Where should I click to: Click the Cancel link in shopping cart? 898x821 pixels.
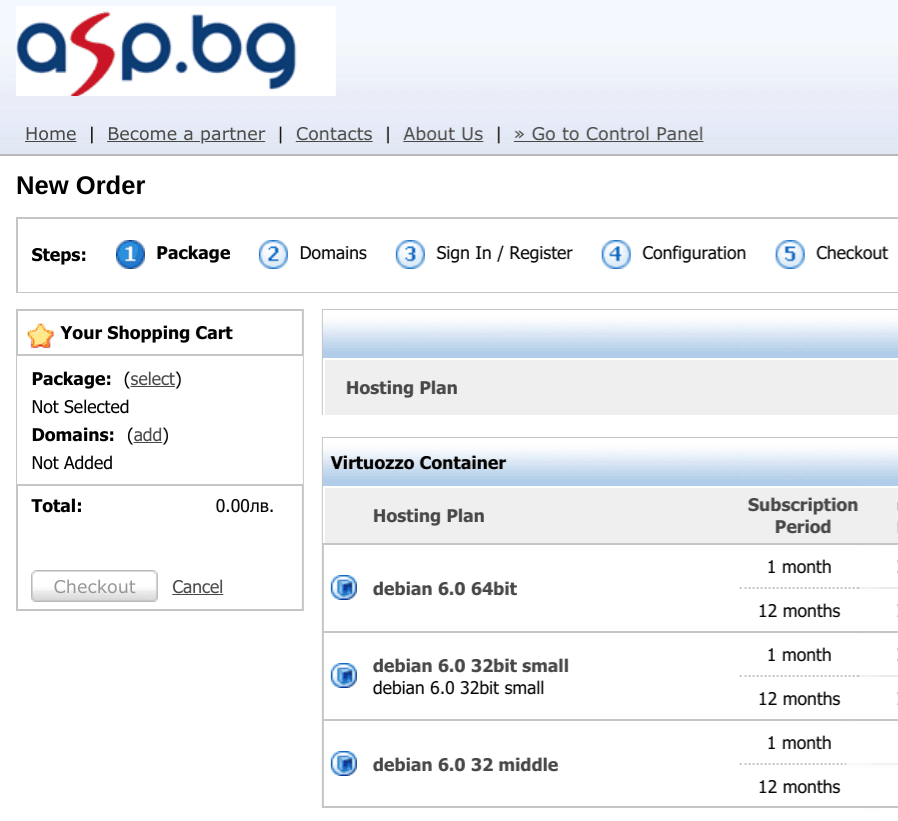pyautogui.click(x=198, y=587)
